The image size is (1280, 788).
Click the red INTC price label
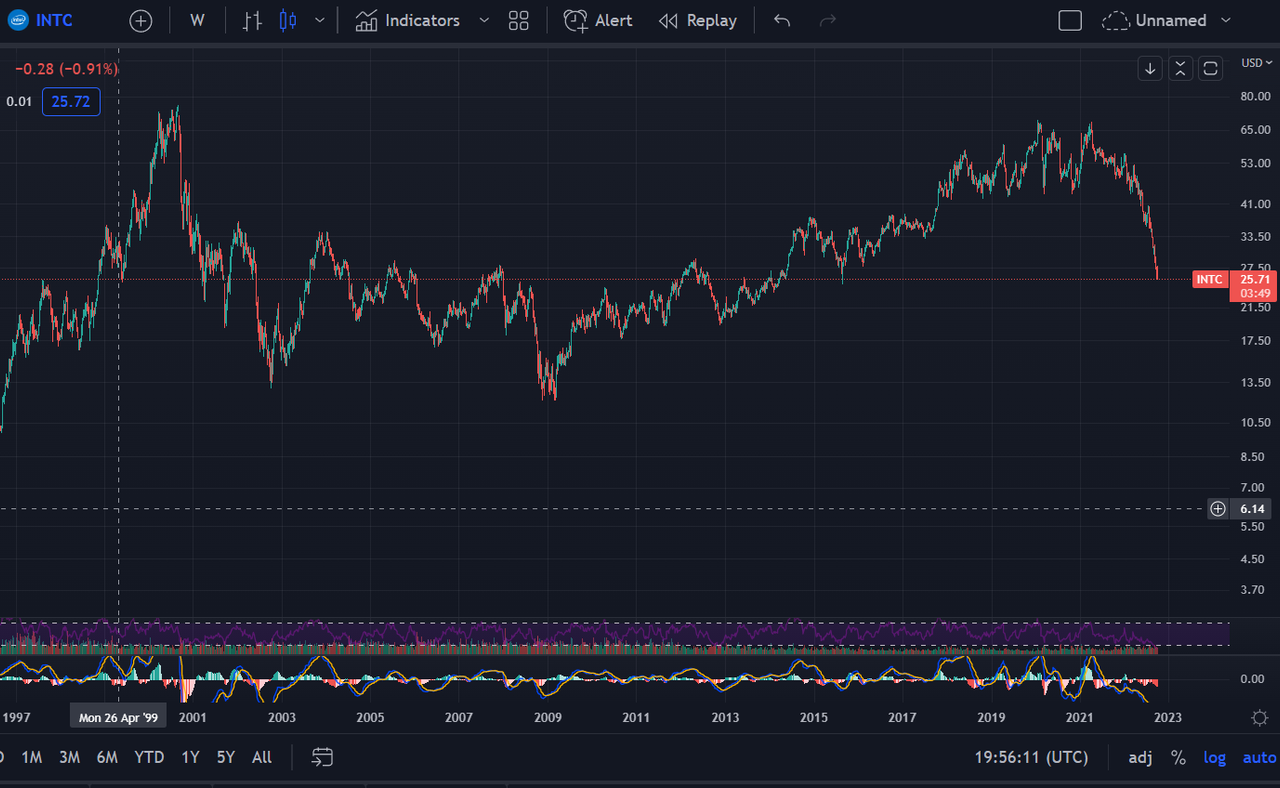click(x=1209, y=279)
